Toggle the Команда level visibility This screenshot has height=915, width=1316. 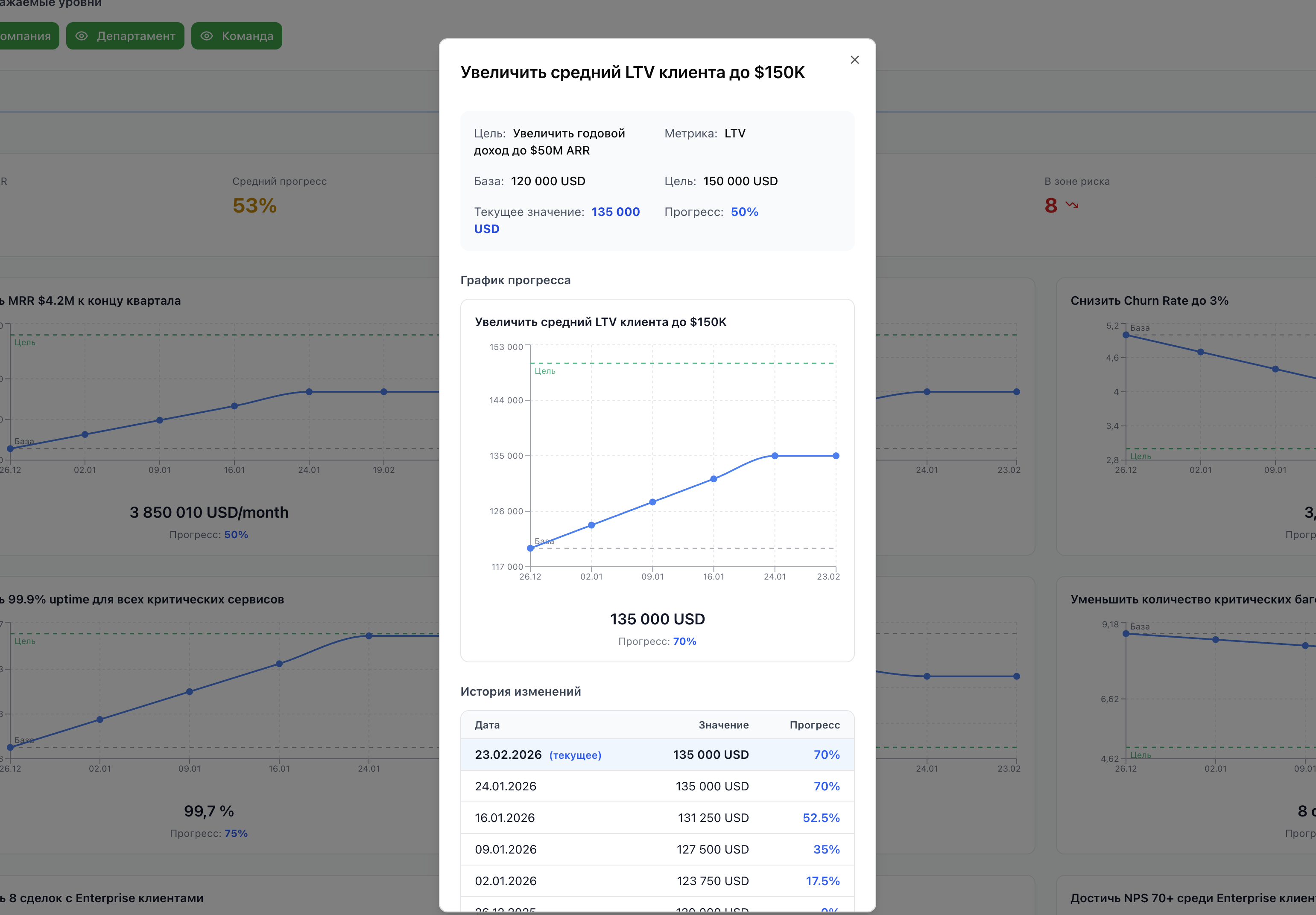pos(236,36)
